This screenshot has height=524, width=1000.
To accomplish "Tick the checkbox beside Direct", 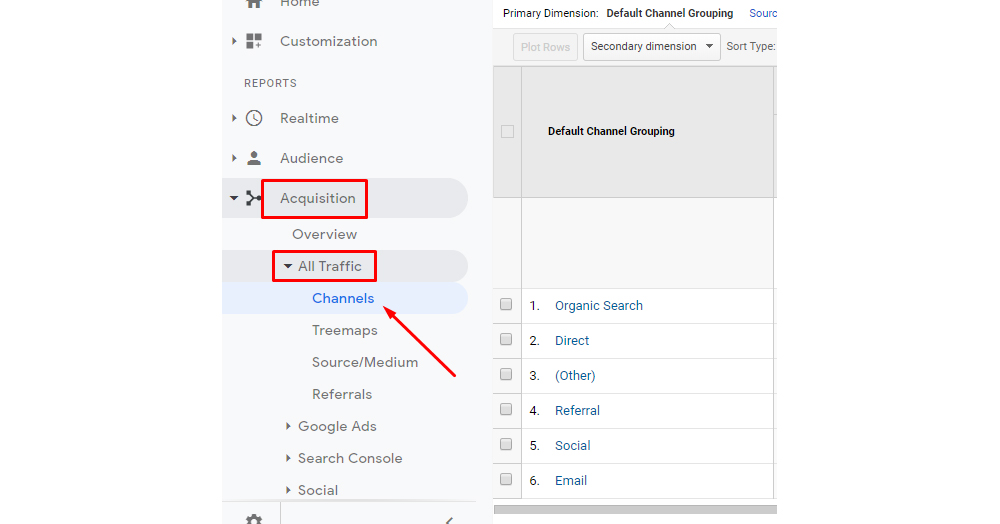I will point(506,340).
